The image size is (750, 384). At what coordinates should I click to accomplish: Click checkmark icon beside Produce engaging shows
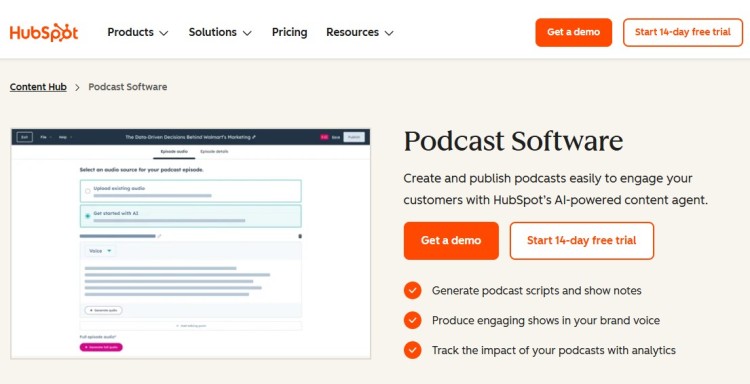click(x=412, y=320)
